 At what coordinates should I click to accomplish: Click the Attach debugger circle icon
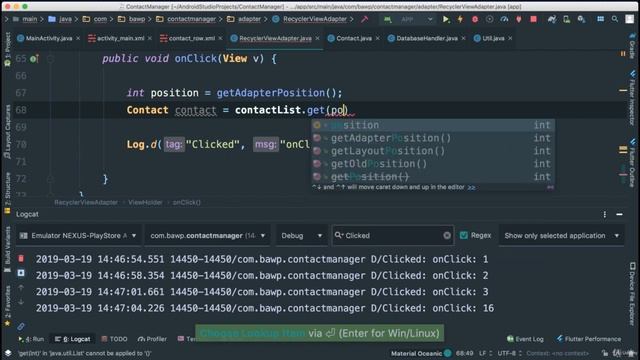(x=489, y=19)
